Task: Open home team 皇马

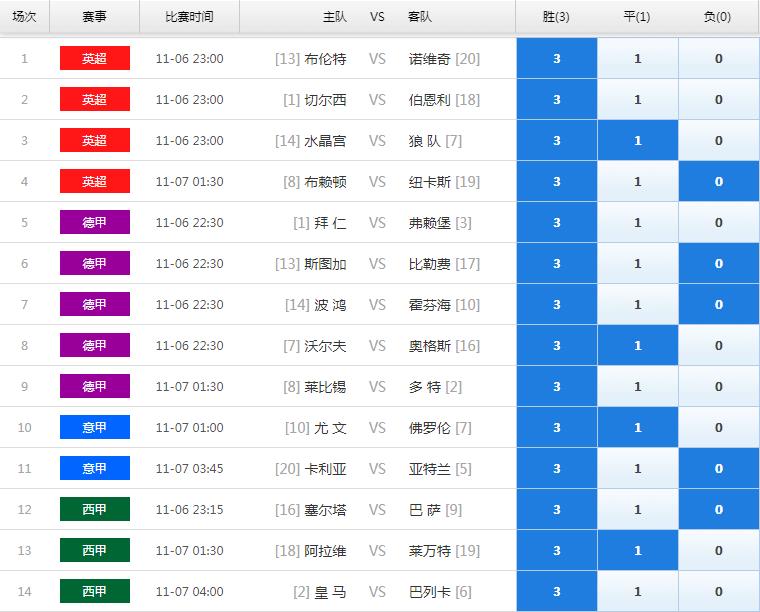Action: [330, 591]
